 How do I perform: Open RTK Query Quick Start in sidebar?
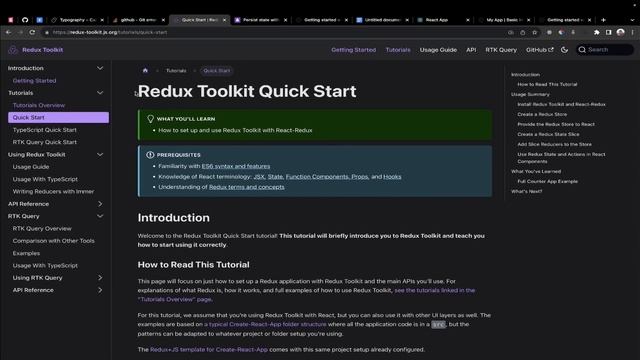point(44,142)
